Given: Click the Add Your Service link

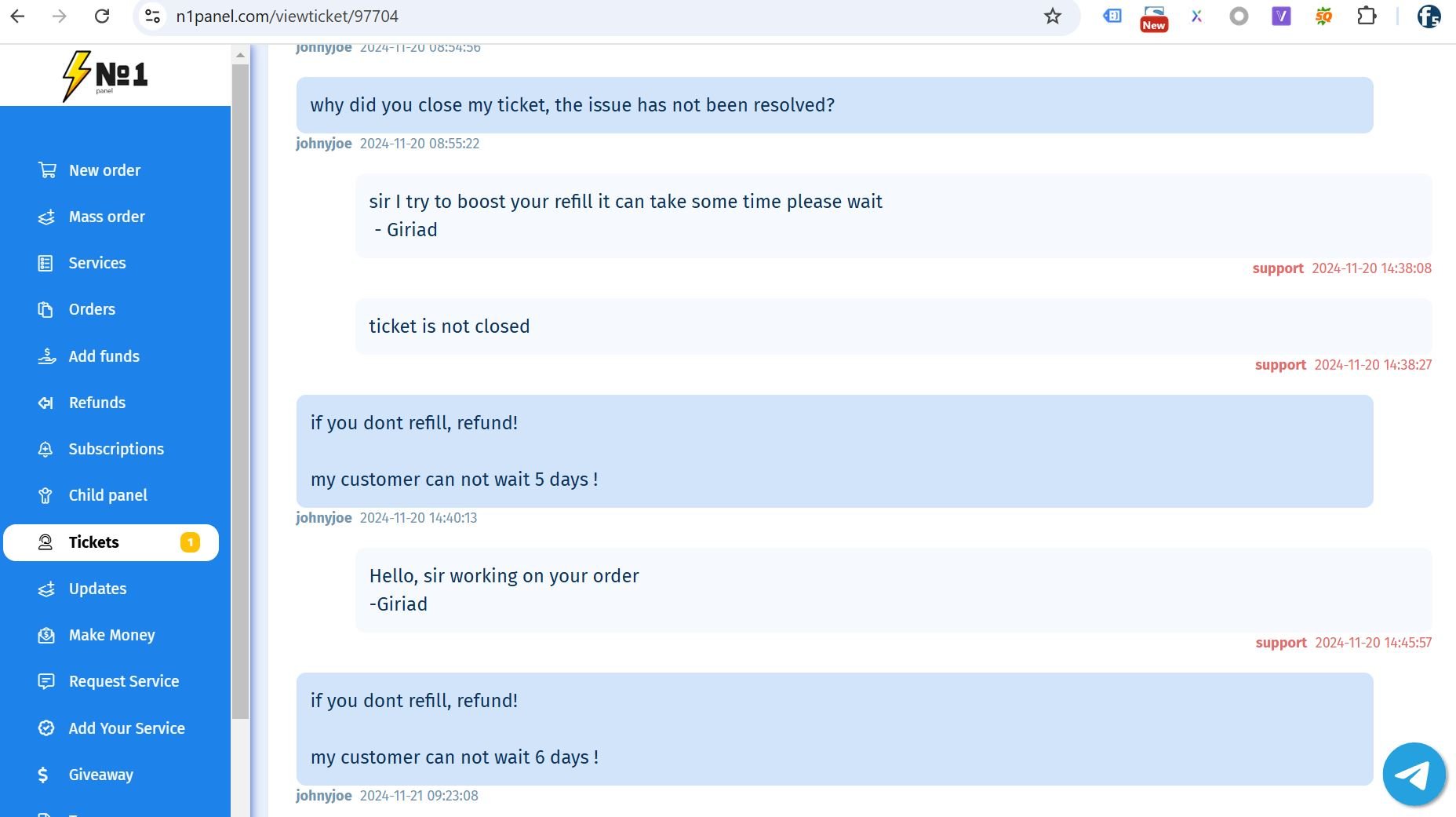Looking at the screenshot, I should tap(127, 728).
